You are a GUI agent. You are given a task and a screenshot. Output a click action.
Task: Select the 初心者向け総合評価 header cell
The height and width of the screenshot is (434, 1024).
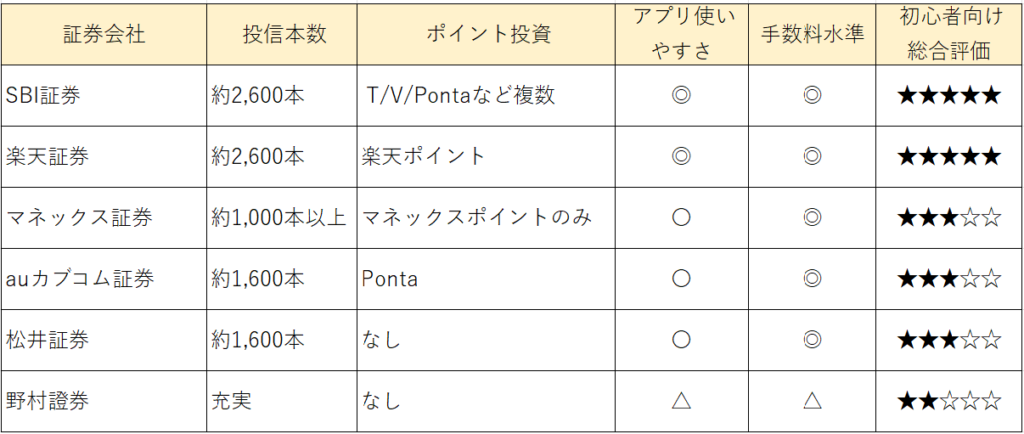(948, 33)
